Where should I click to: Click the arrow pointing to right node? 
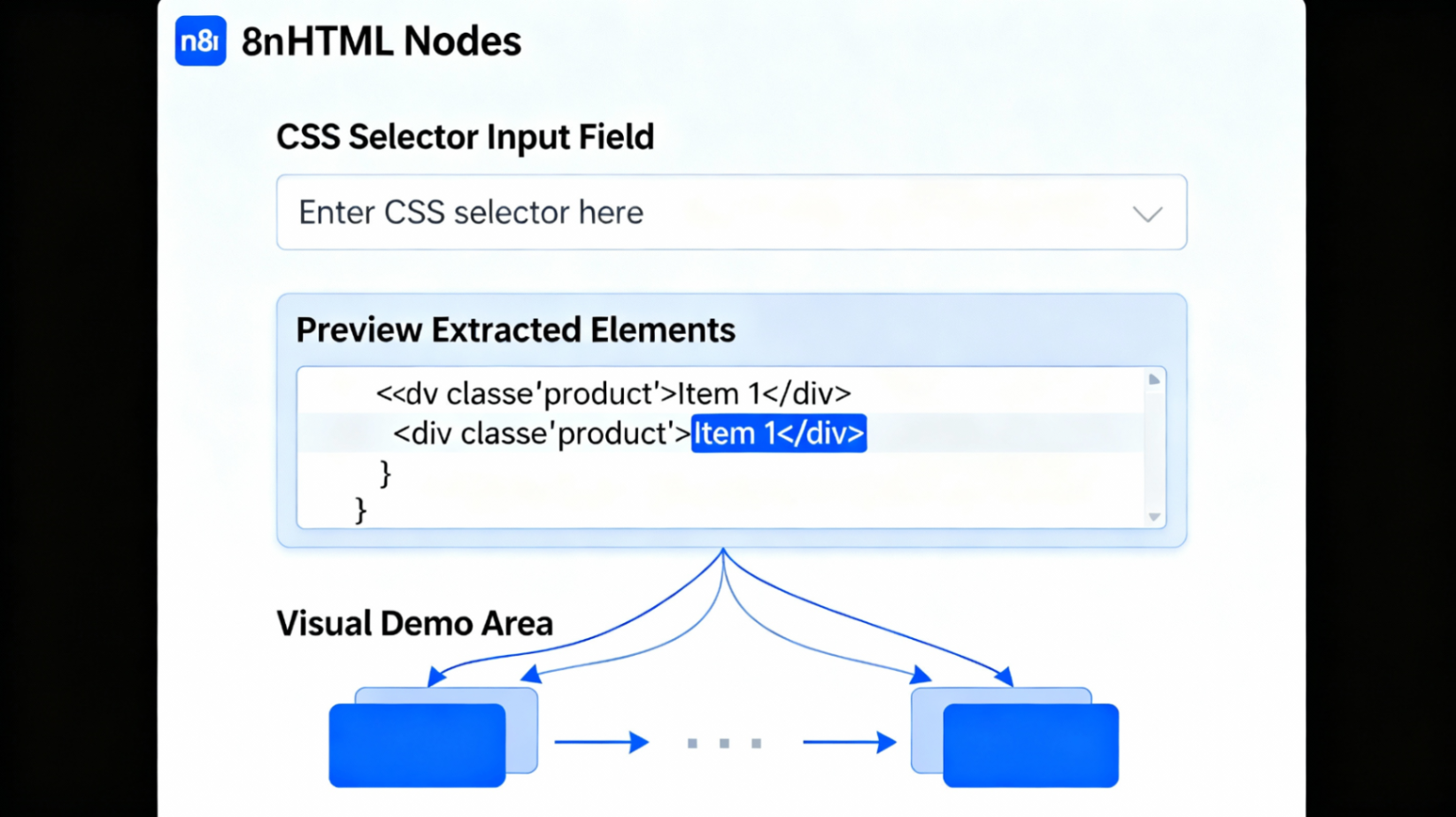tap(849, 742)
